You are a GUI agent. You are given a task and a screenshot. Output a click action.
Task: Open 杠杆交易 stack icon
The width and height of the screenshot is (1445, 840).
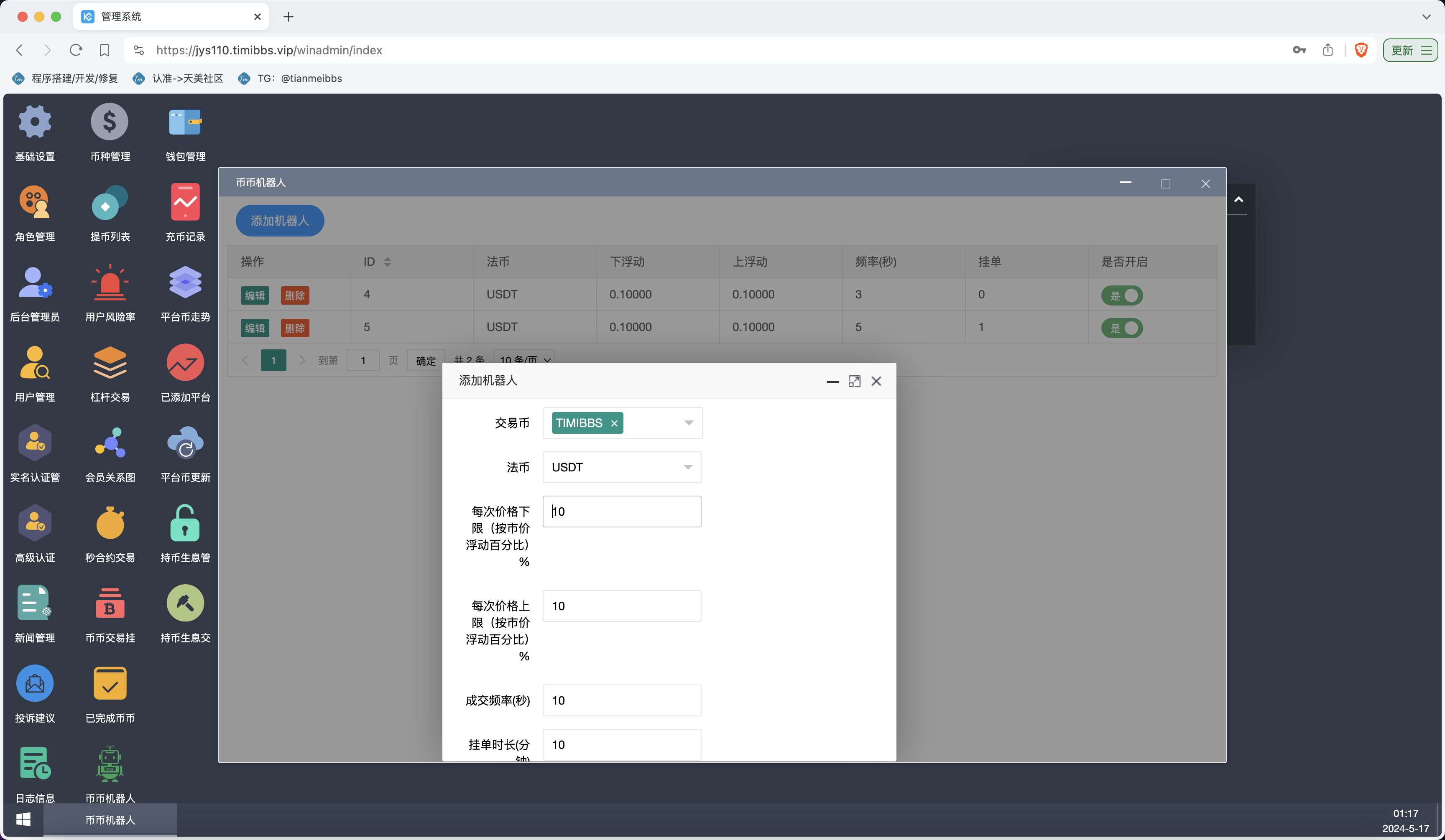(110, 362)
